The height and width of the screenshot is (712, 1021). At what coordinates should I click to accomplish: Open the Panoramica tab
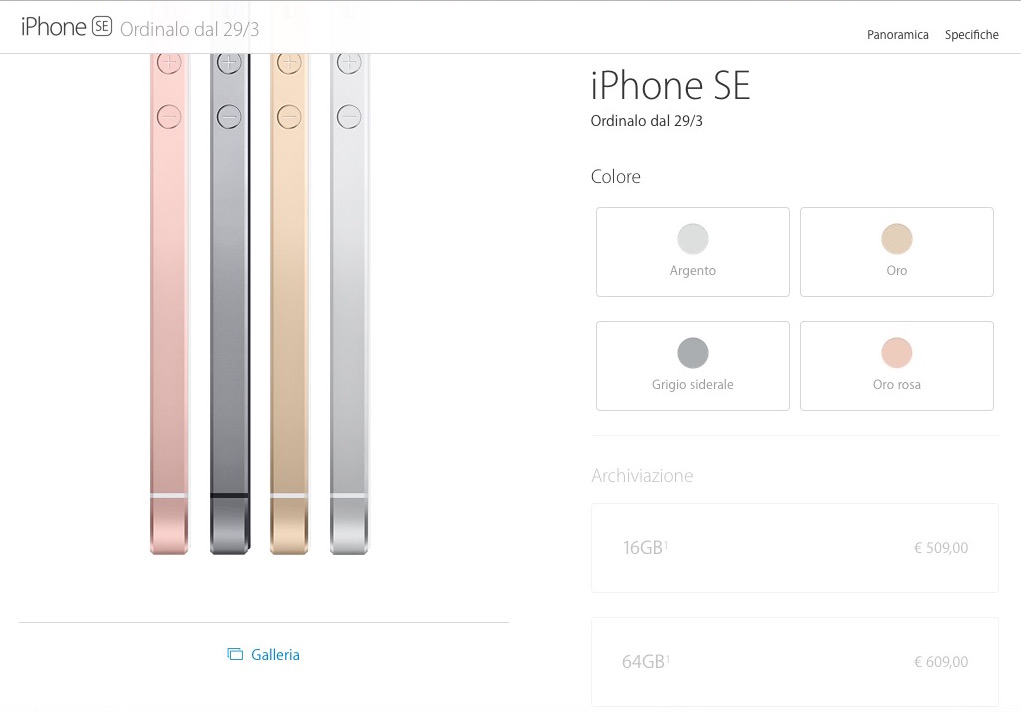pyautogui.click(x=897, y=35)
